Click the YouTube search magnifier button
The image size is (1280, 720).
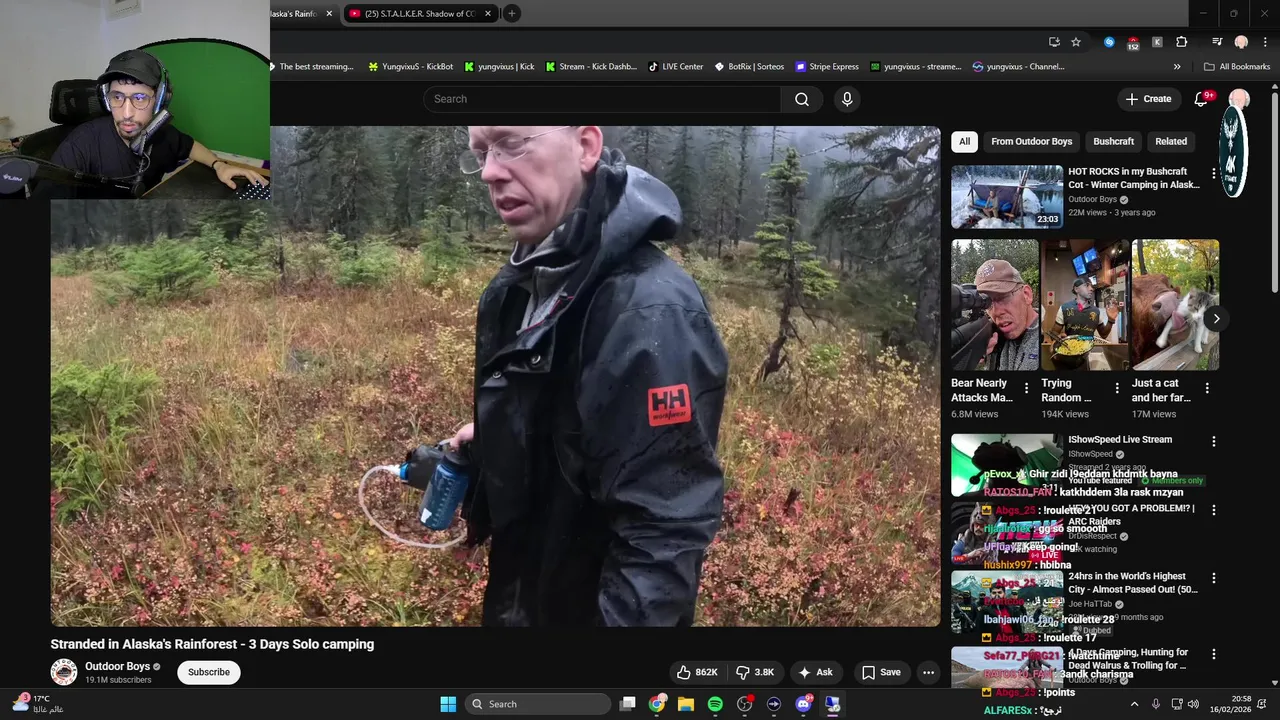[802, 99]
